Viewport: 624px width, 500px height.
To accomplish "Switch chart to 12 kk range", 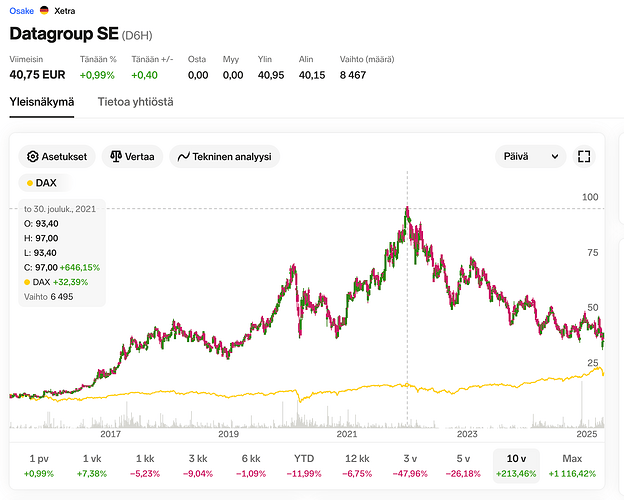I will point(357,465).
